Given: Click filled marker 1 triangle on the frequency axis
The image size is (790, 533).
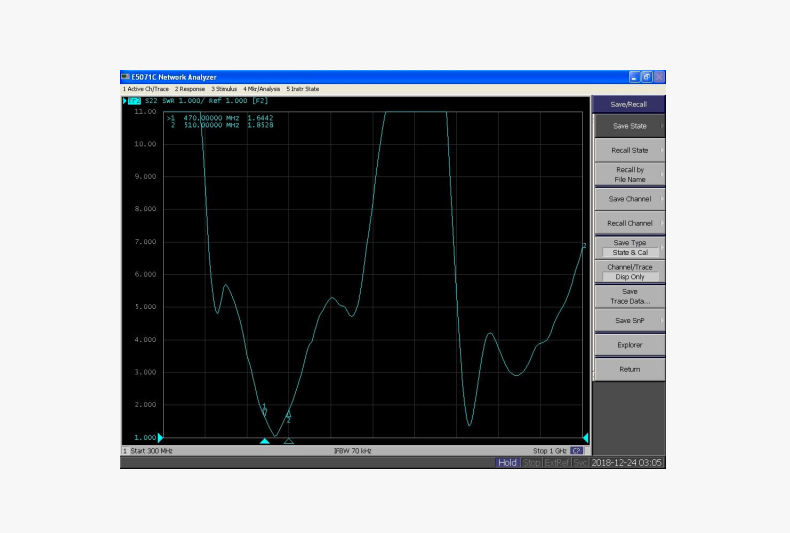Looking at the screenshot, I should tap(265, 441).
